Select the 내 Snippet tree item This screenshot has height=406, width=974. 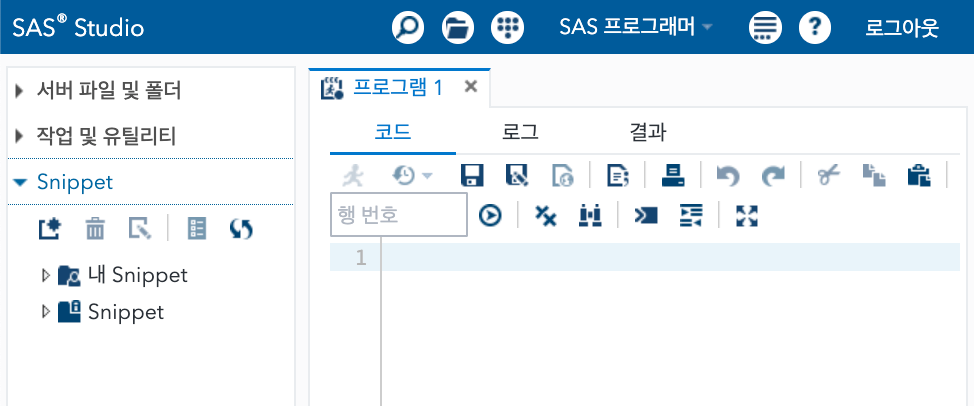tap(123, 275)
